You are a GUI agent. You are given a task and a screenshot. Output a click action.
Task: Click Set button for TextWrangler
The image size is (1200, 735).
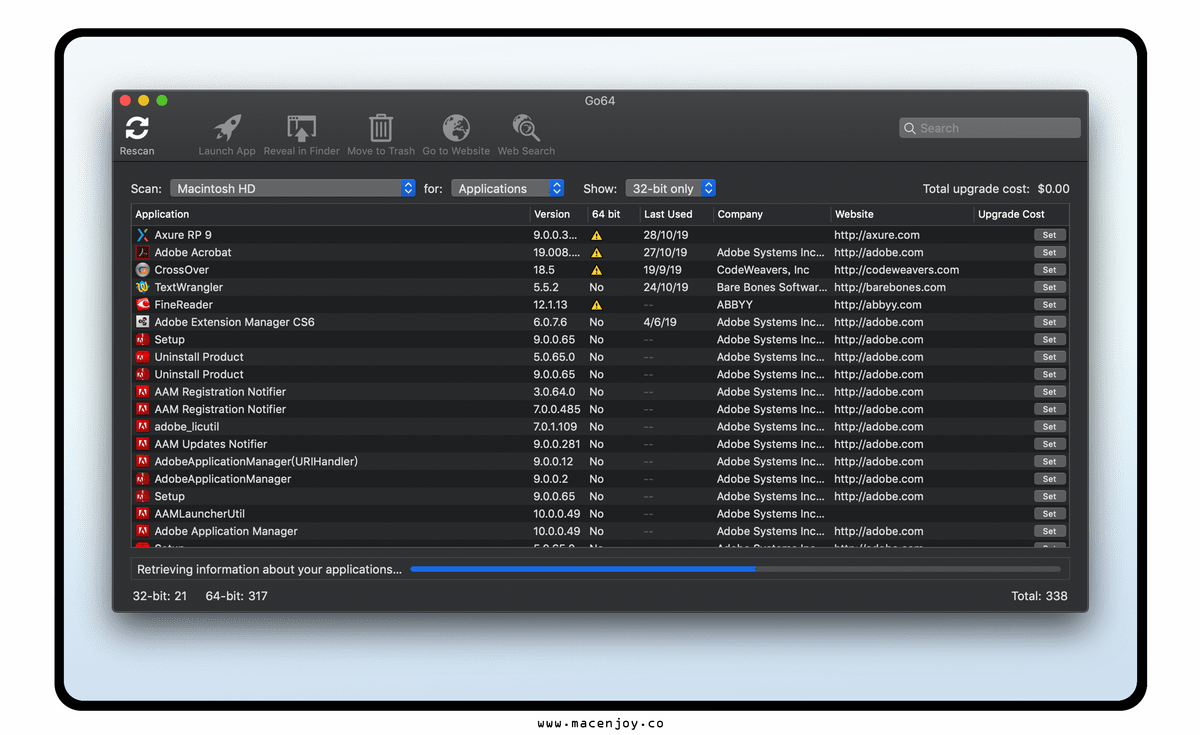1050,287
